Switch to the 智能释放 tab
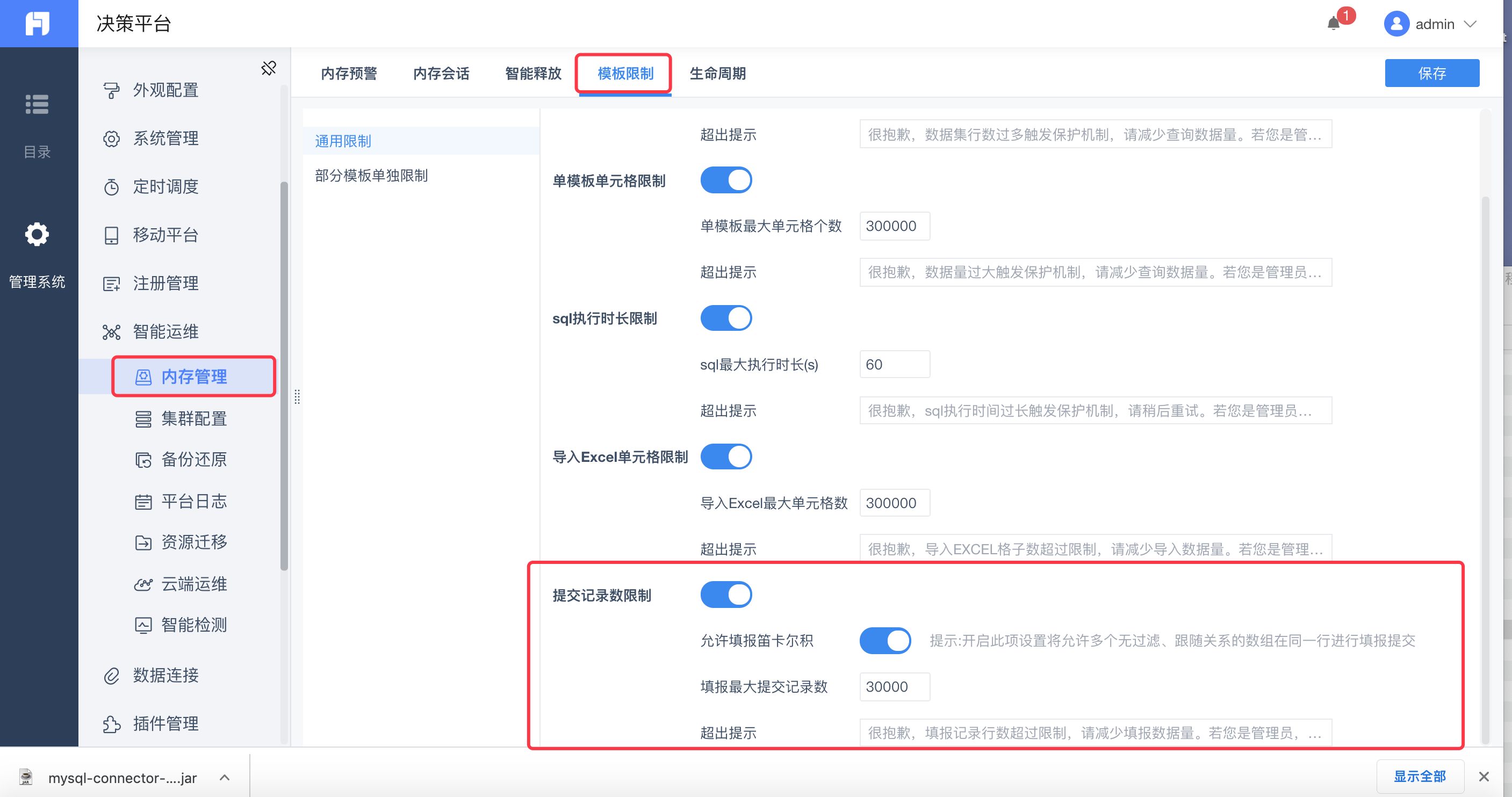 click(533, 74)
